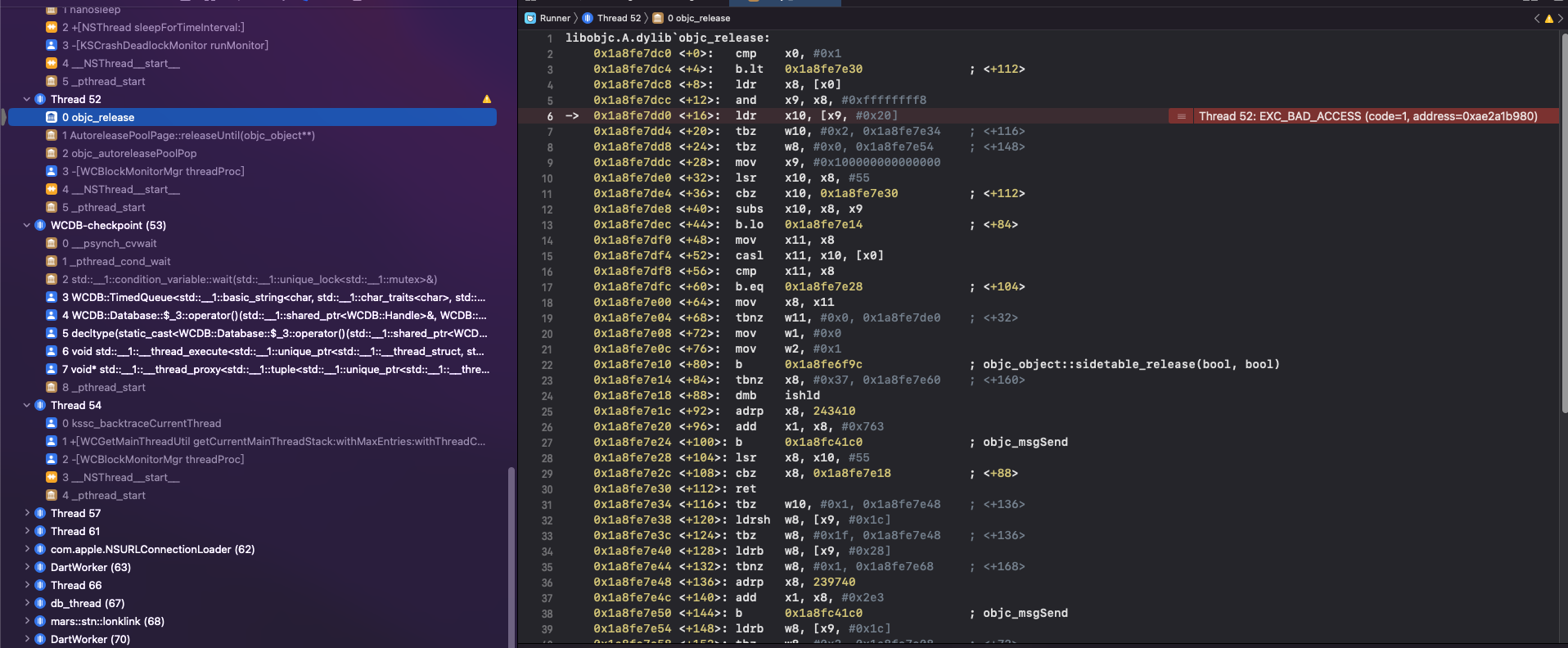
Task: Open Thread 52 jump bar segment
Action: (x=619, y=18)
